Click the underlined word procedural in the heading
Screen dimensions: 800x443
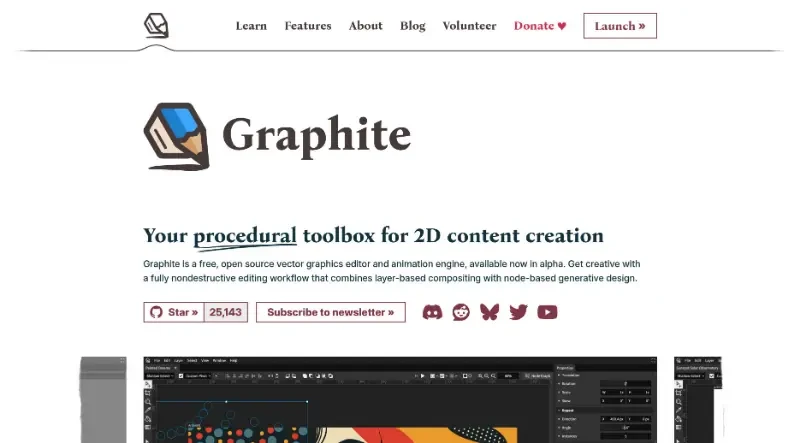pyautogui.click(x=245, y=236)
